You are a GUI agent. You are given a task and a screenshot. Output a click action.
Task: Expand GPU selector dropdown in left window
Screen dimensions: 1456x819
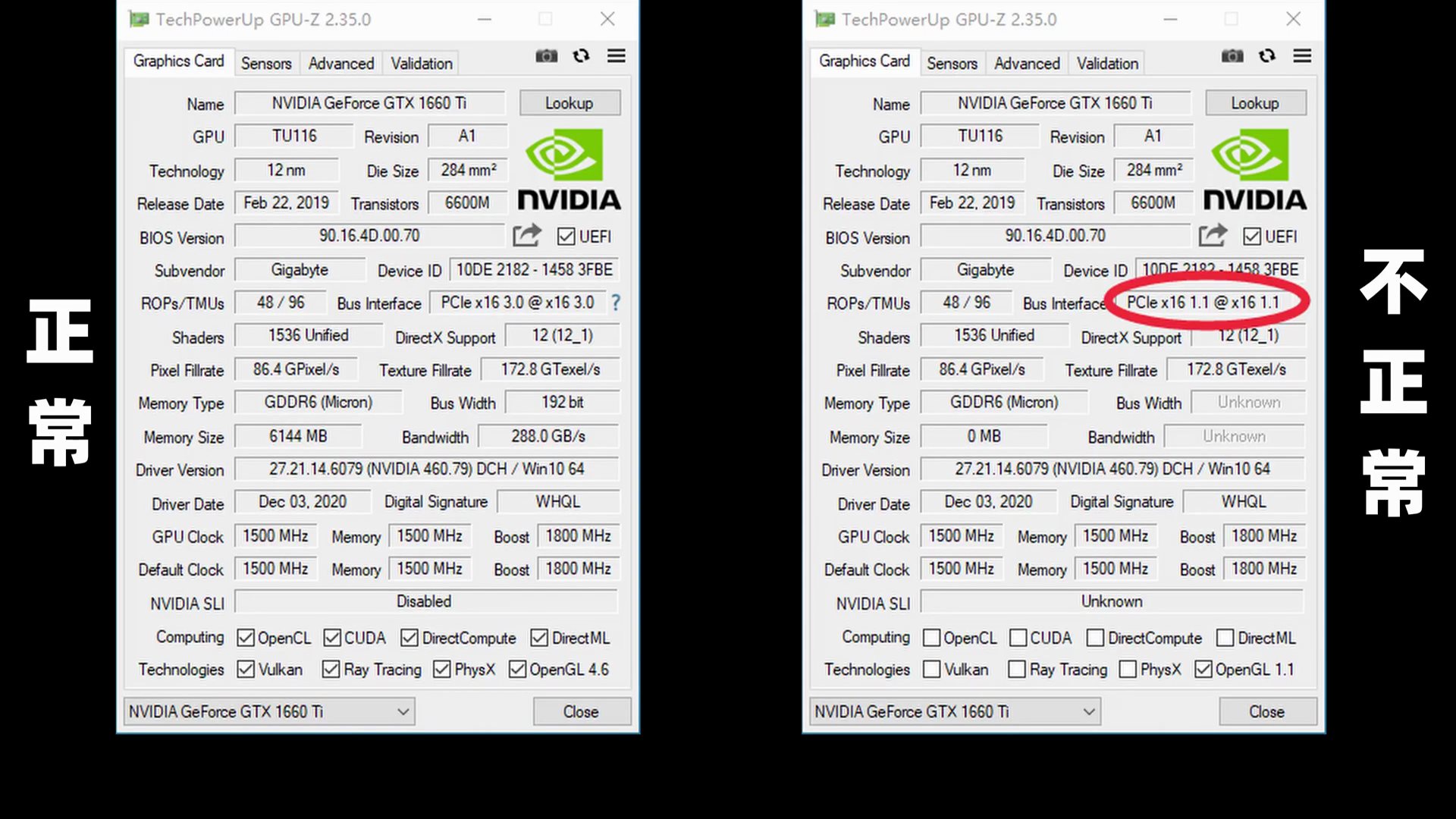tap(403, 712)
